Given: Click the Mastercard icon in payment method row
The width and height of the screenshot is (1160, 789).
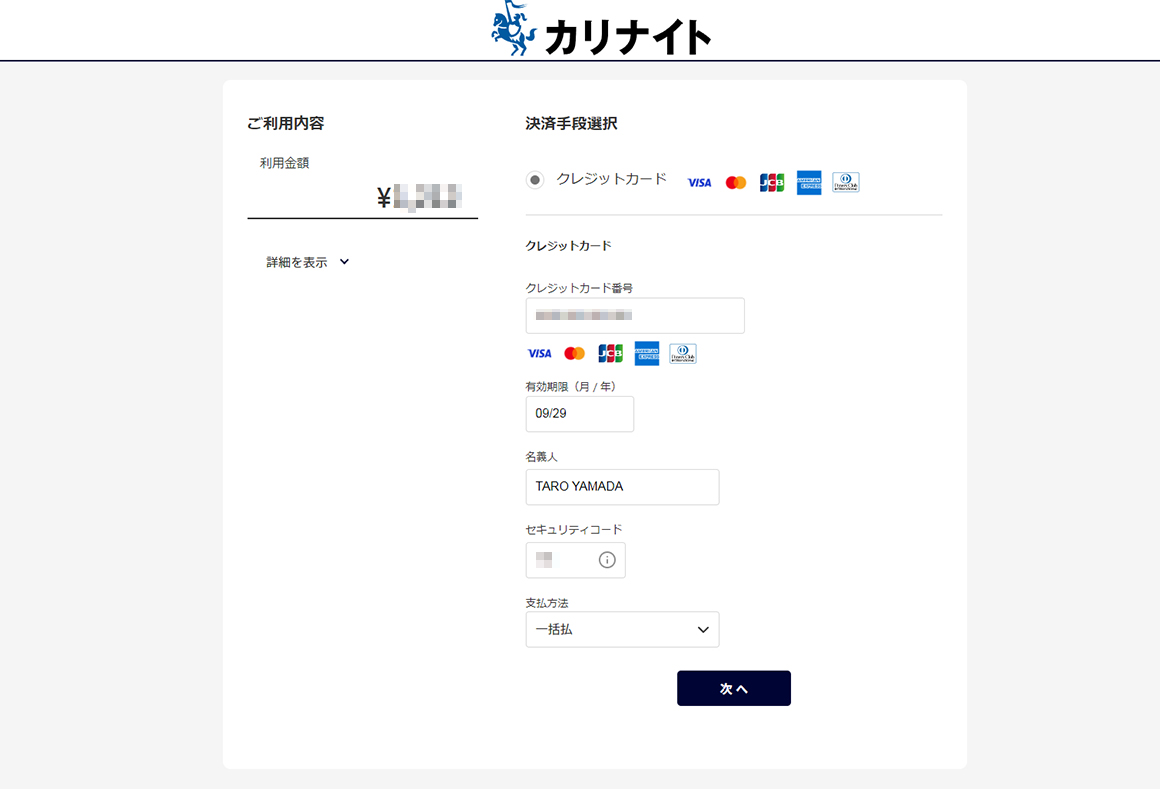Looking at the screenshot, I should [x=735, y=181].
